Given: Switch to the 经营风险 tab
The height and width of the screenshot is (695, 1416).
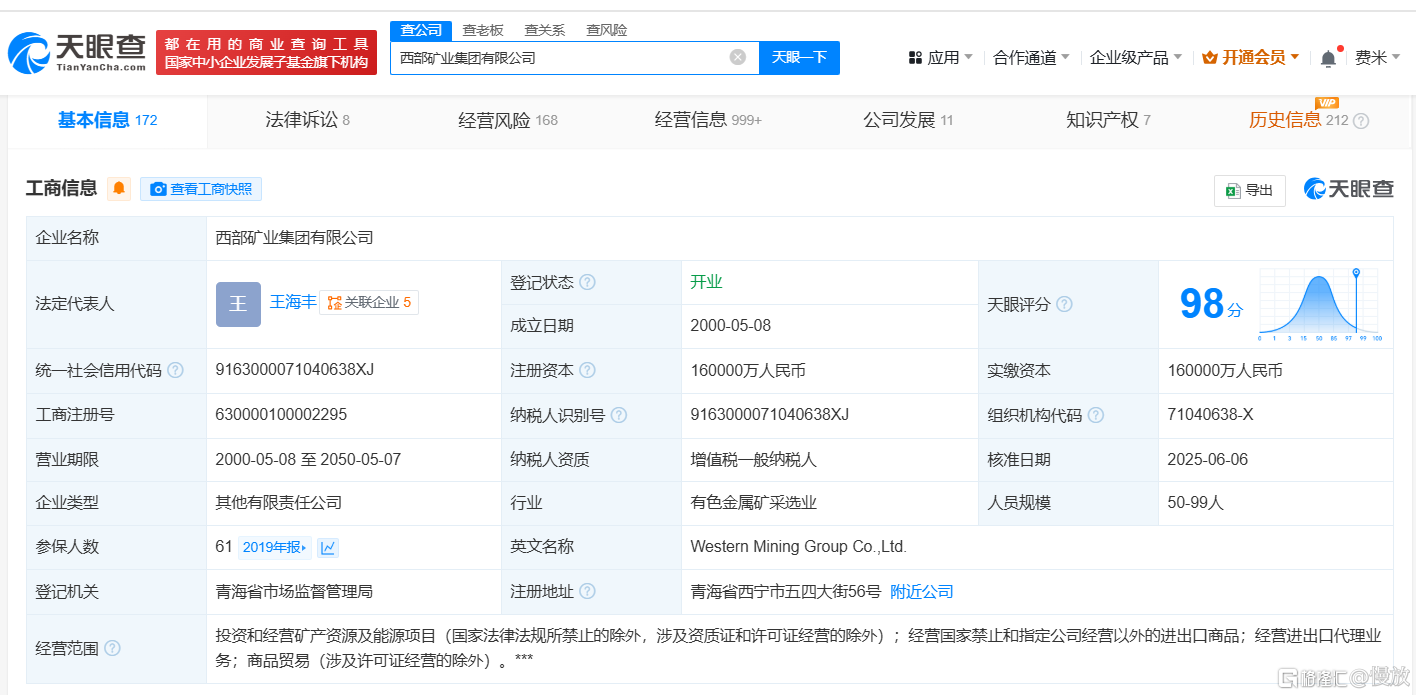Looking at the screenshot, I should (508, 121).
